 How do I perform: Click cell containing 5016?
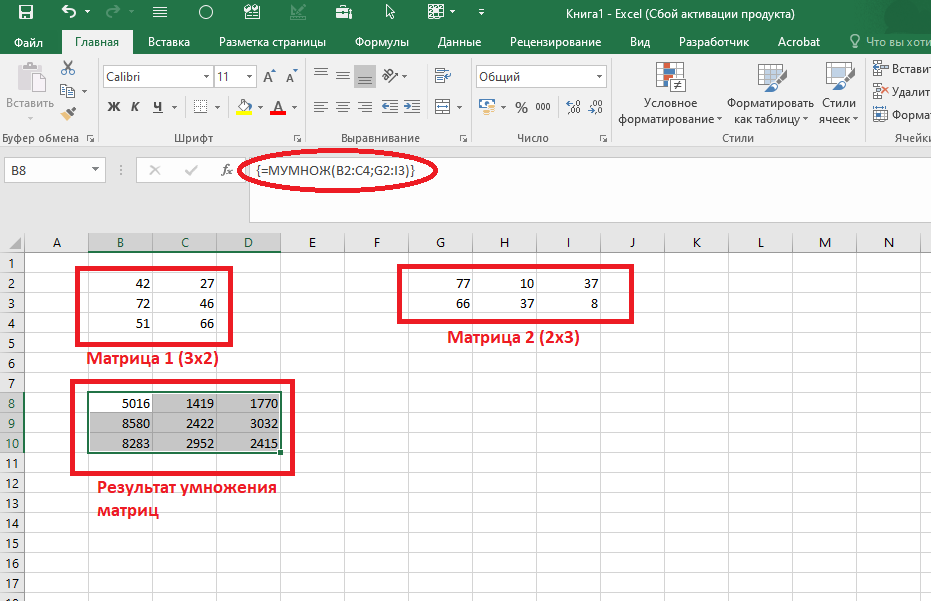pyautogui.click(x=121, y=403)
